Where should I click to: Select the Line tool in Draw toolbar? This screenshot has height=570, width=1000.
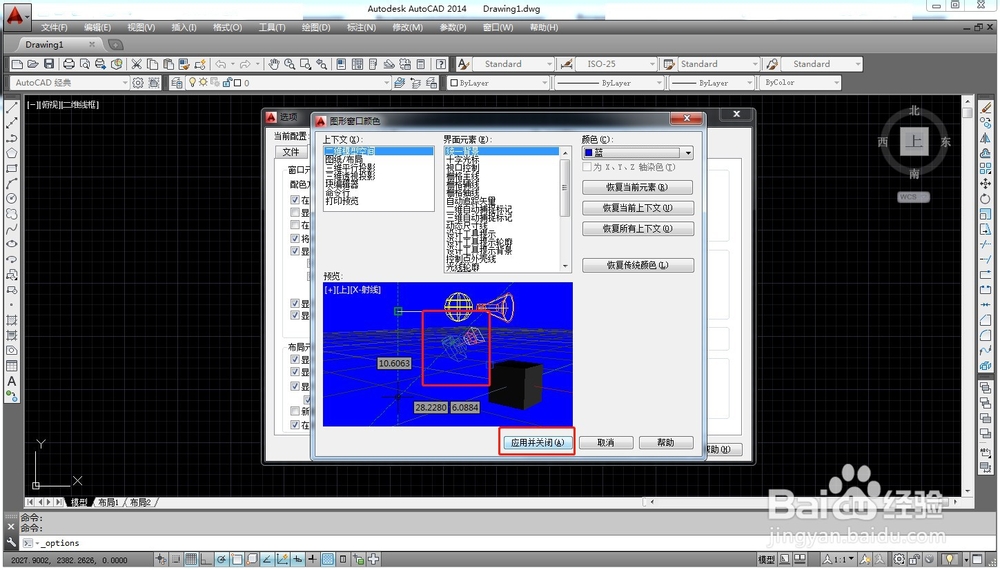click(11, 107)
